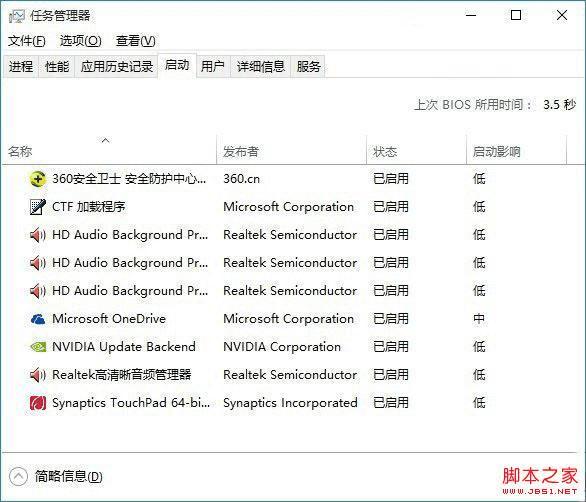Switch to the 服务 tab
586x502 pixels.
[x=308, y=67]
